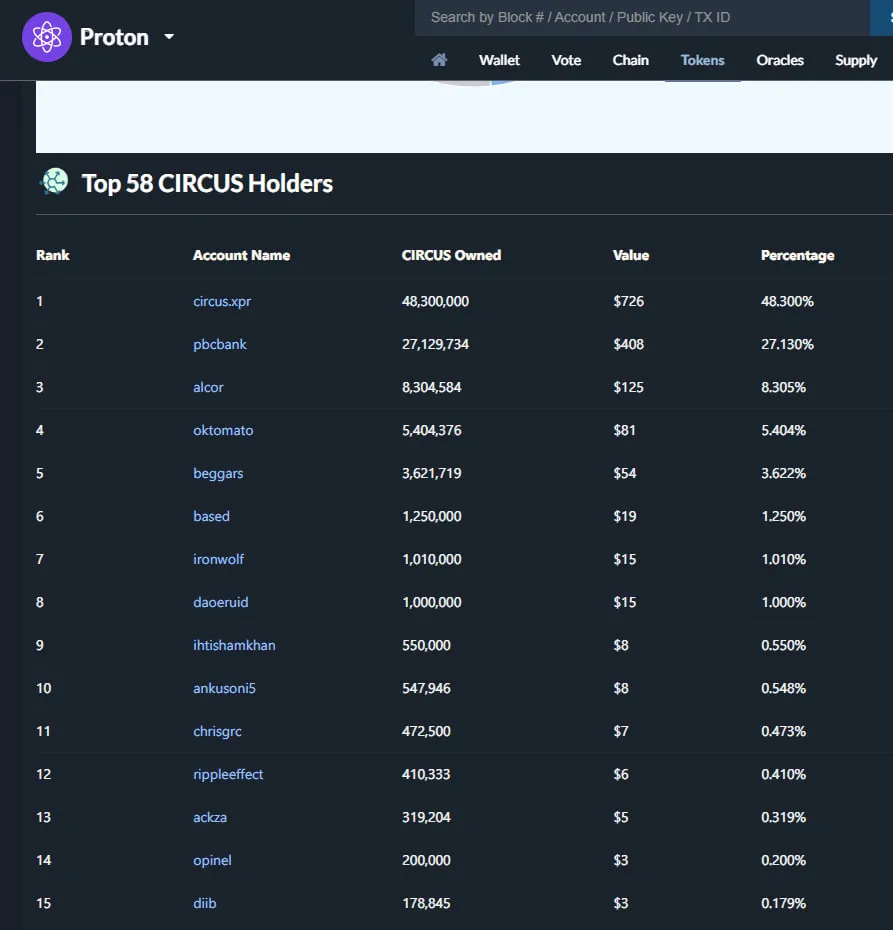Open the alcor account link
893x930 pixels.
click(208, 387)
